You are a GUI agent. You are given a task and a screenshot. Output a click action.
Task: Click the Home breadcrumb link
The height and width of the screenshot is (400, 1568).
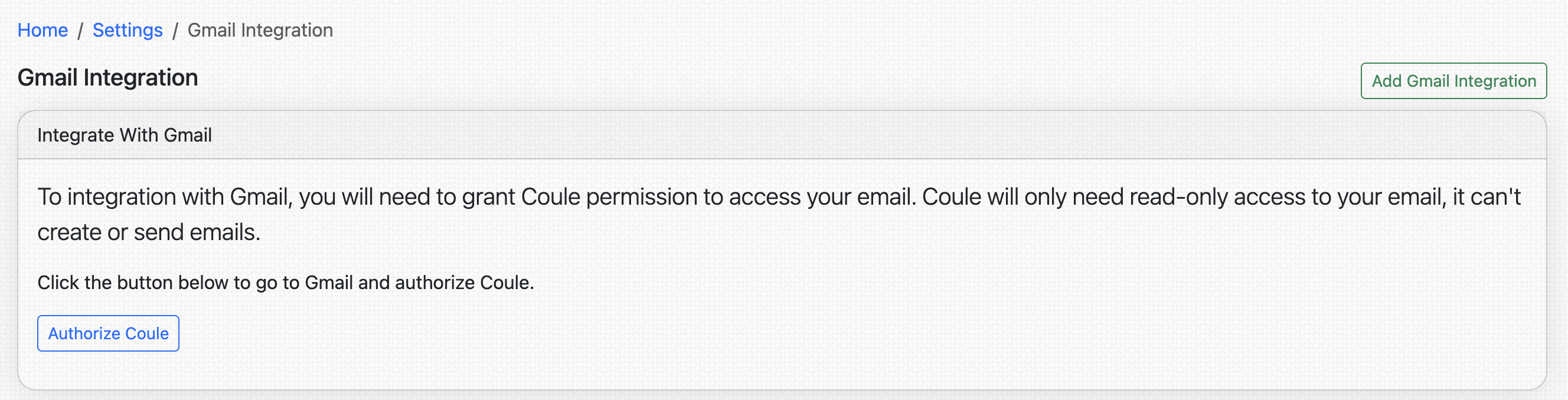point(42,29)
